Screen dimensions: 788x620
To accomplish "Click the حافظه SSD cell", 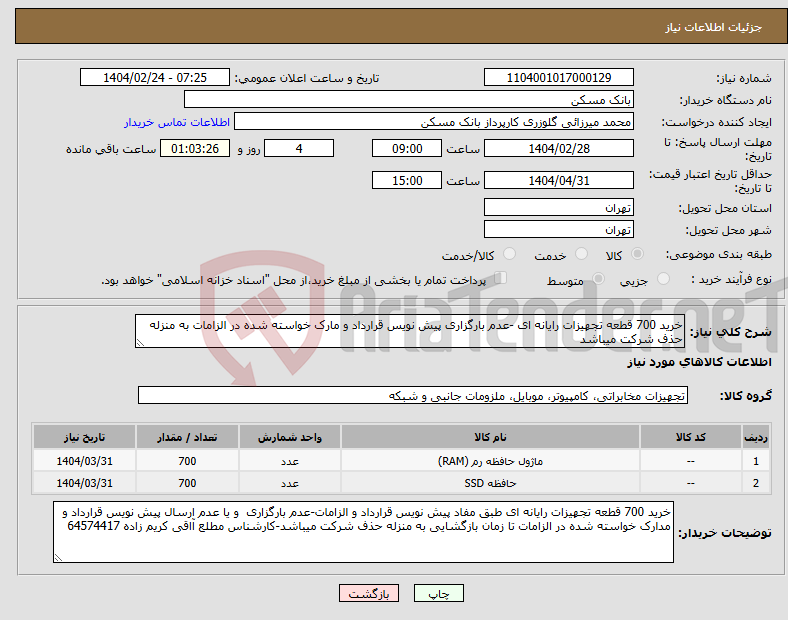I will (490, 483).
